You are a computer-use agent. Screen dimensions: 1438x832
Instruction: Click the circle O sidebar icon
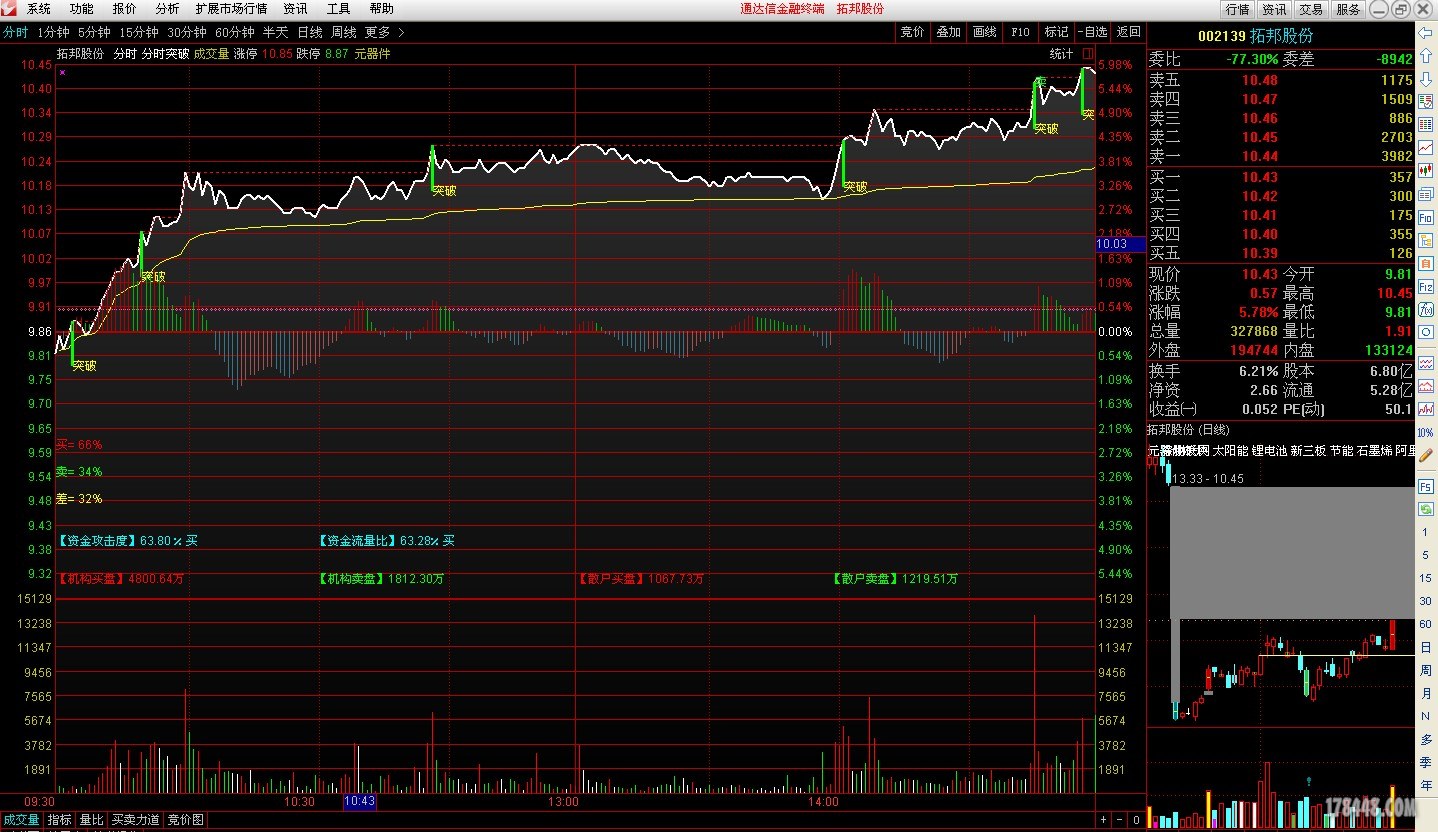click(1426, 331)
